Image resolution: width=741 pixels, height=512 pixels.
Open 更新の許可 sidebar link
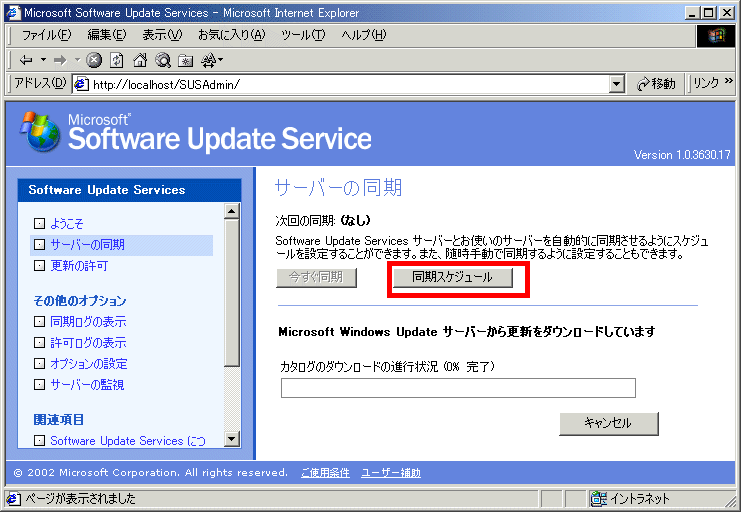(79, 266)
